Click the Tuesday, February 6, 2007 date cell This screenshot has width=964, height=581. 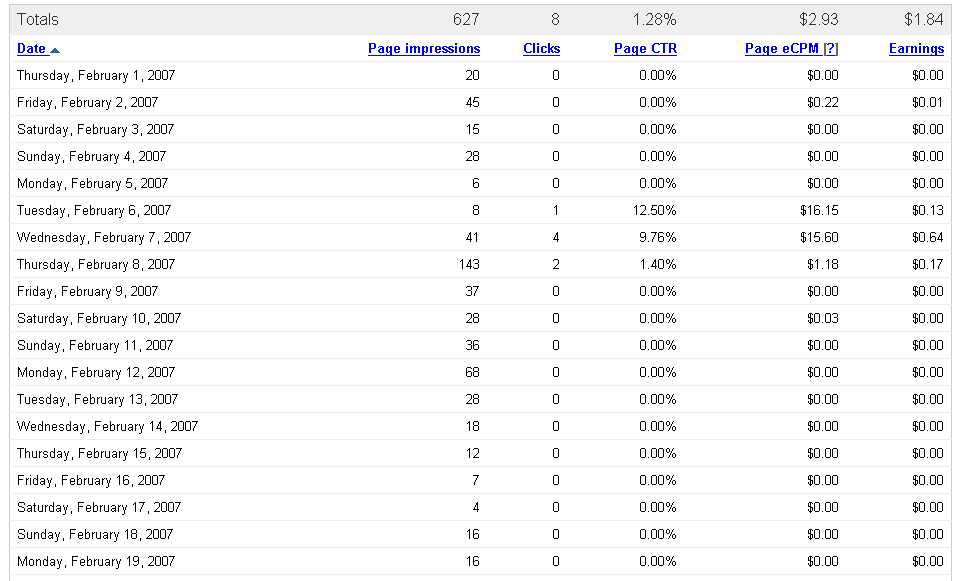(x=94, y=211)
